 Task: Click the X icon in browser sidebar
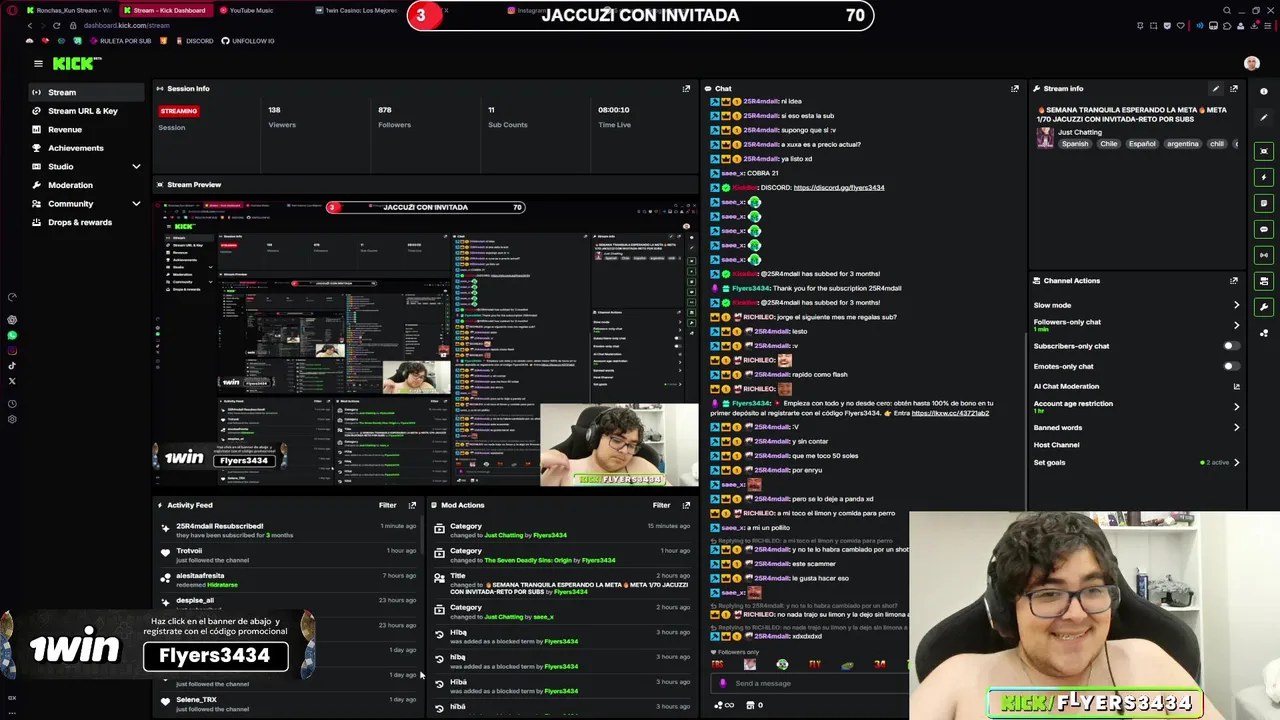[x=12, y=381]
